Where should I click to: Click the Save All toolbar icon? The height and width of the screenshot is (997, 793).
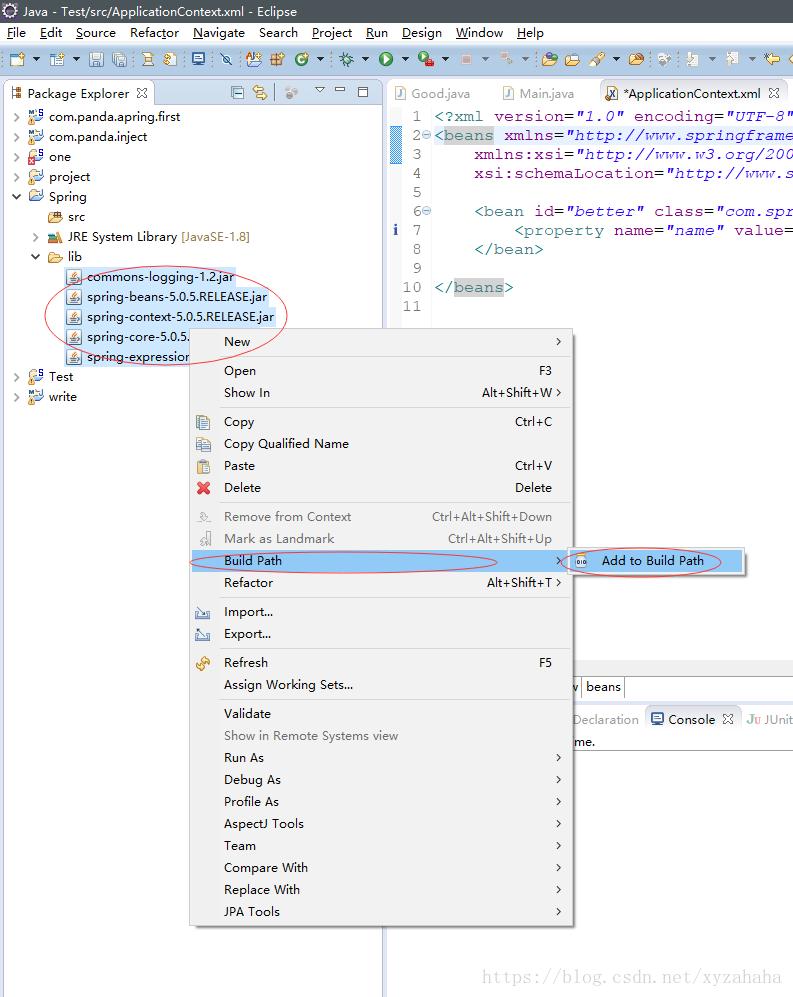[119, 59]
